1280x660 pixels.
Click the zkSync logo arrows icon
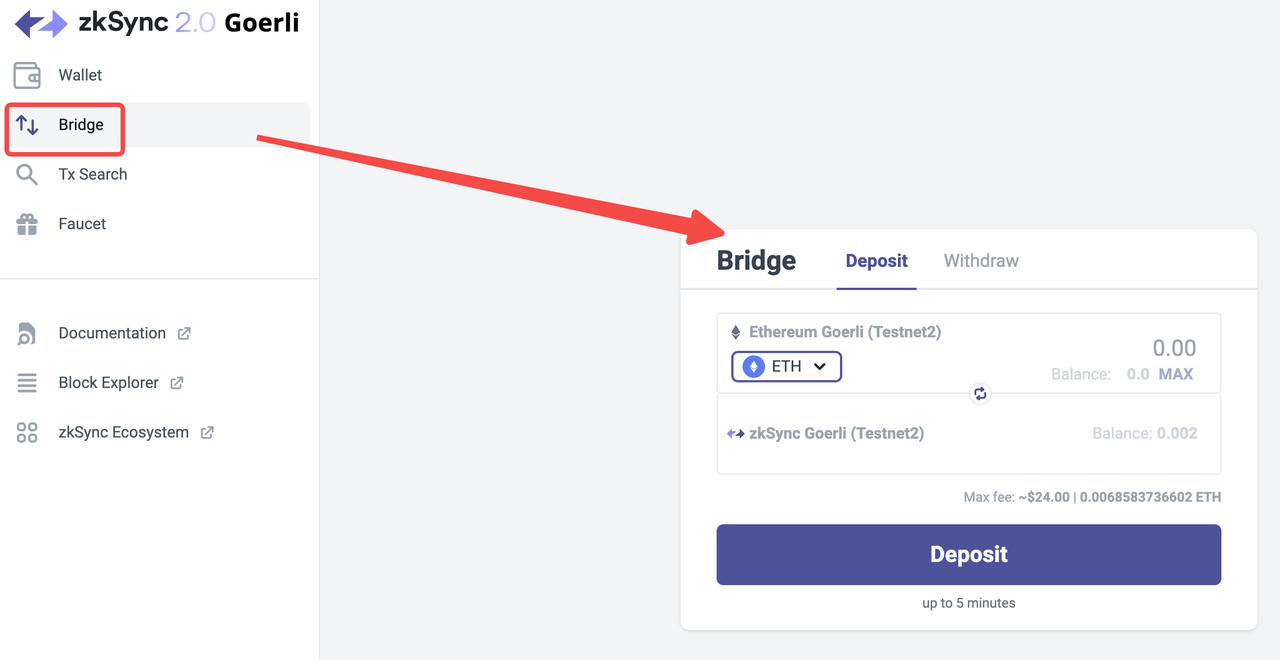click(41, 23)
